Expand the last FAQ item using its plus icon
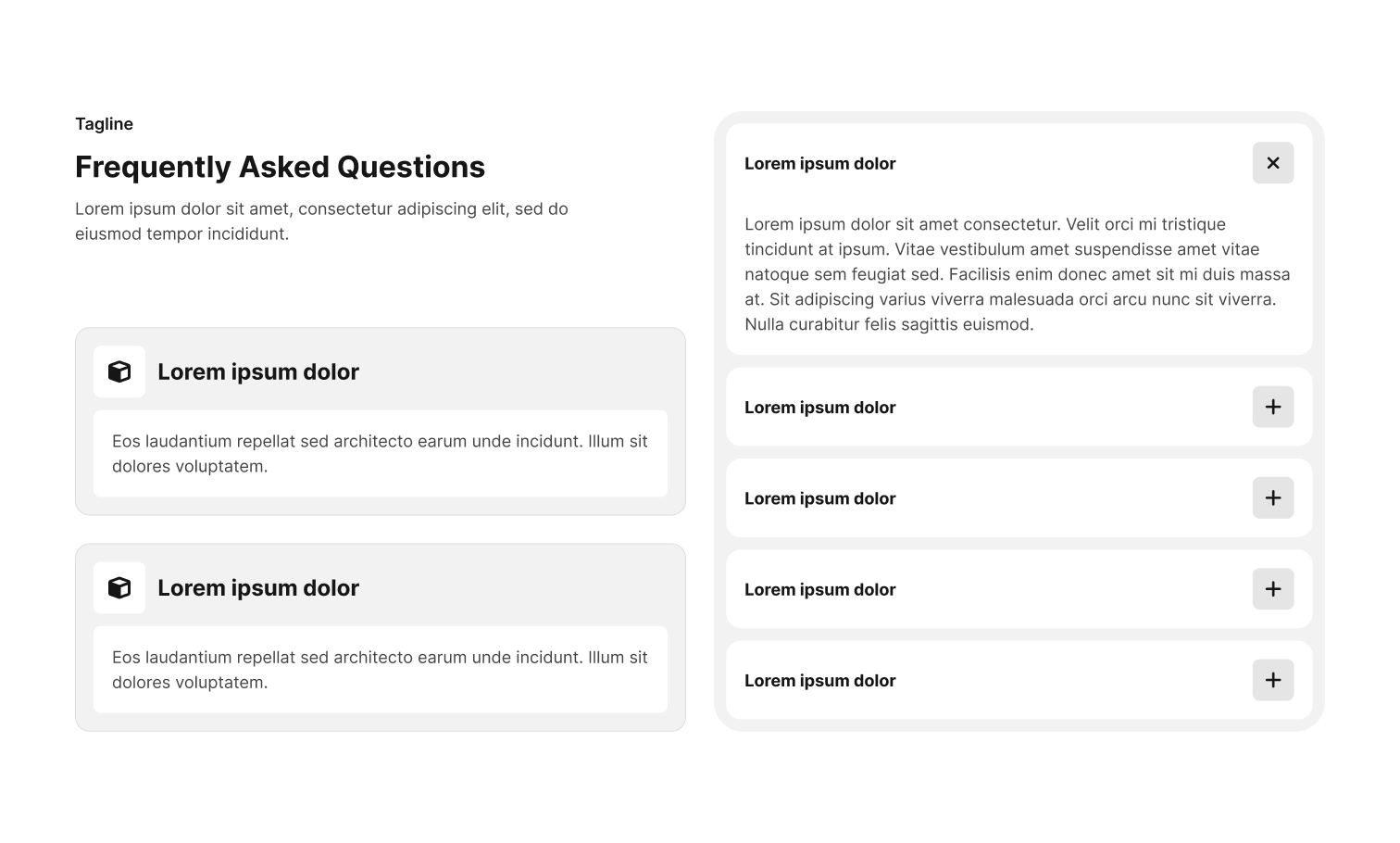Image resolution: width=1400 pixels, height=843 pixels. [1273, 680]
